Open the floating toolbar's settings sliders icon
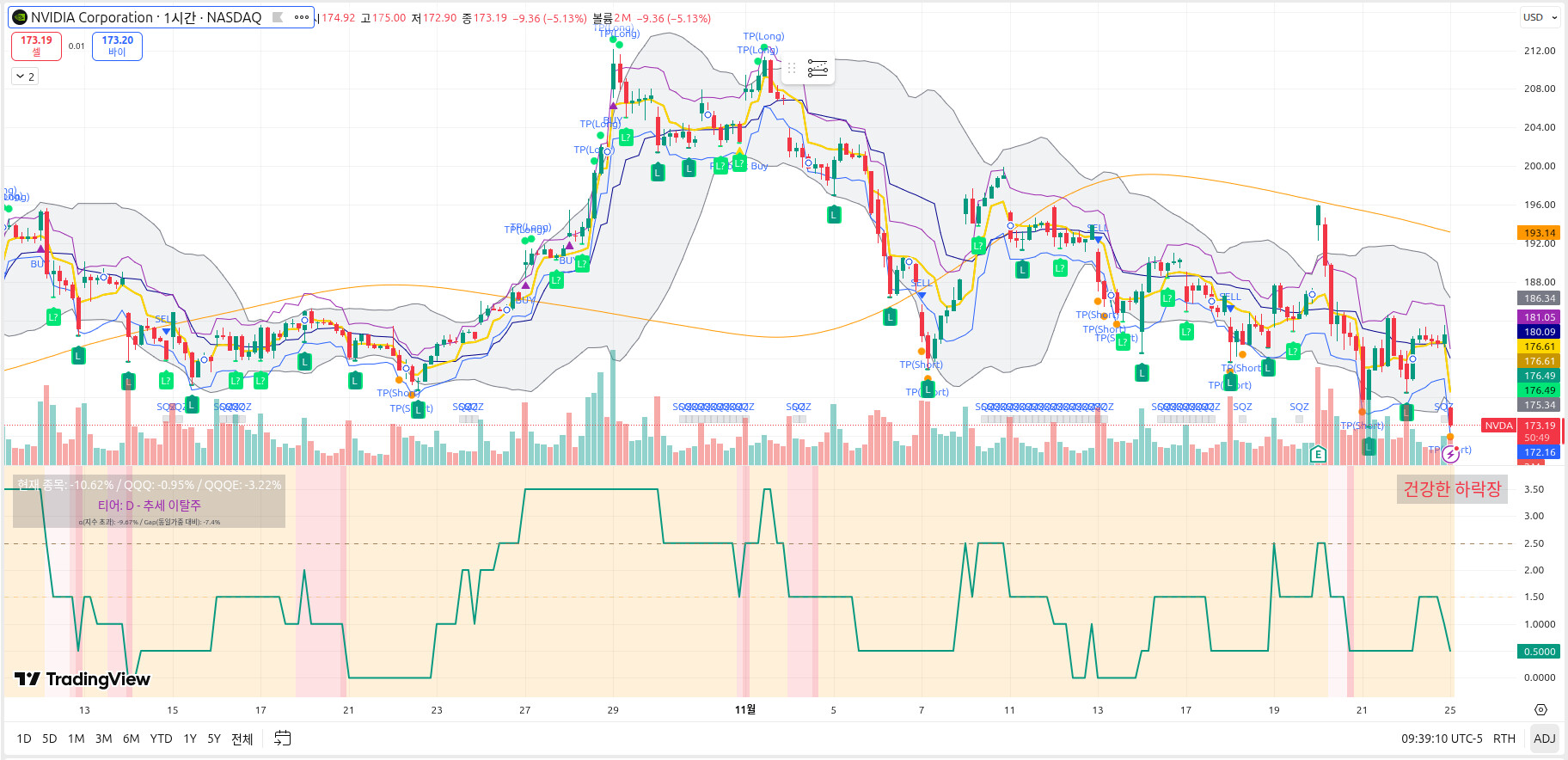 [818, 68]
